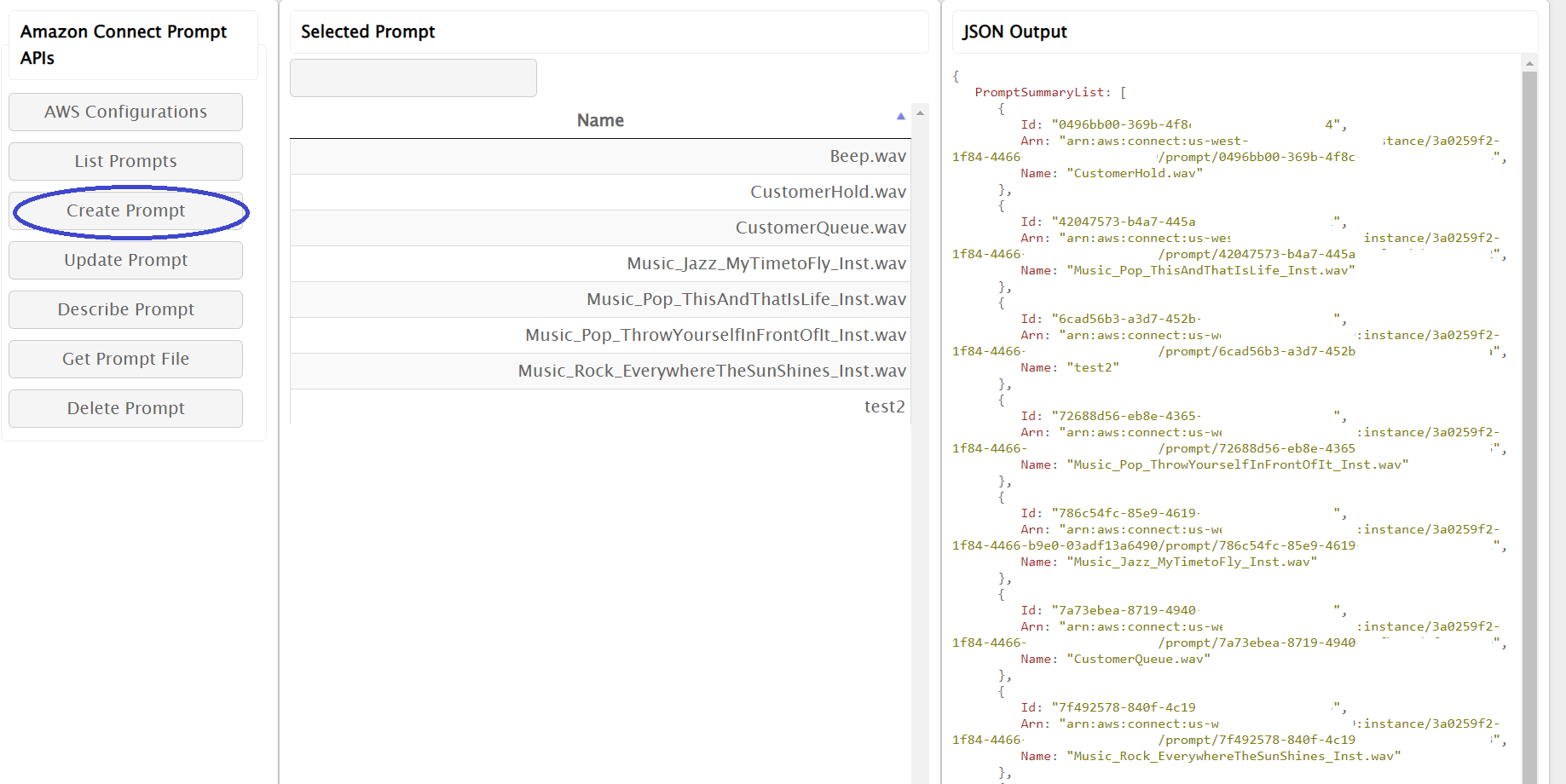Viewport: 1566px width, 784px height.
Task: Select the Music_Jazz_MyTimetoFly_Inst.wav row
Action: 600,263
